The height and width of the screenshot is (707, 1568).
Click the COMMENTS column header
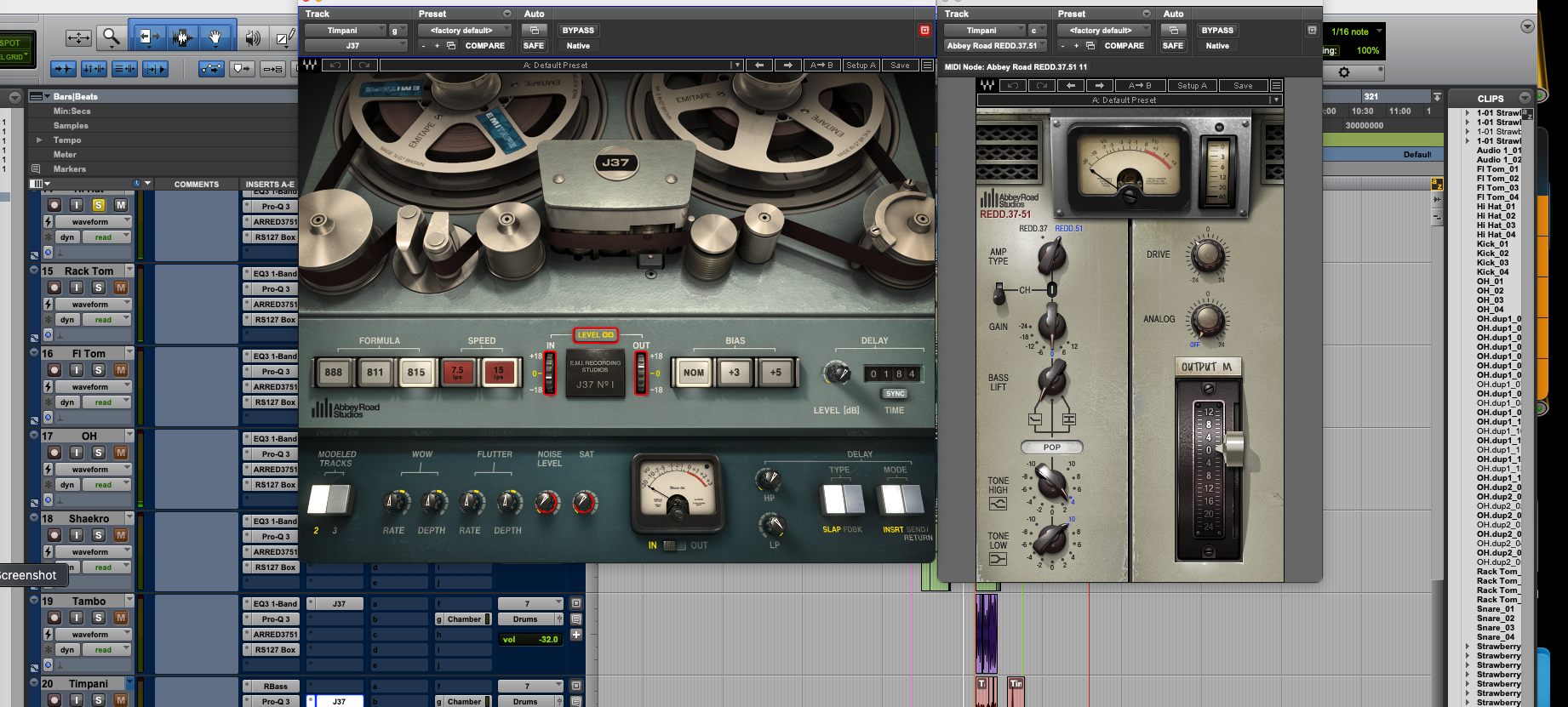pos(197,184)
